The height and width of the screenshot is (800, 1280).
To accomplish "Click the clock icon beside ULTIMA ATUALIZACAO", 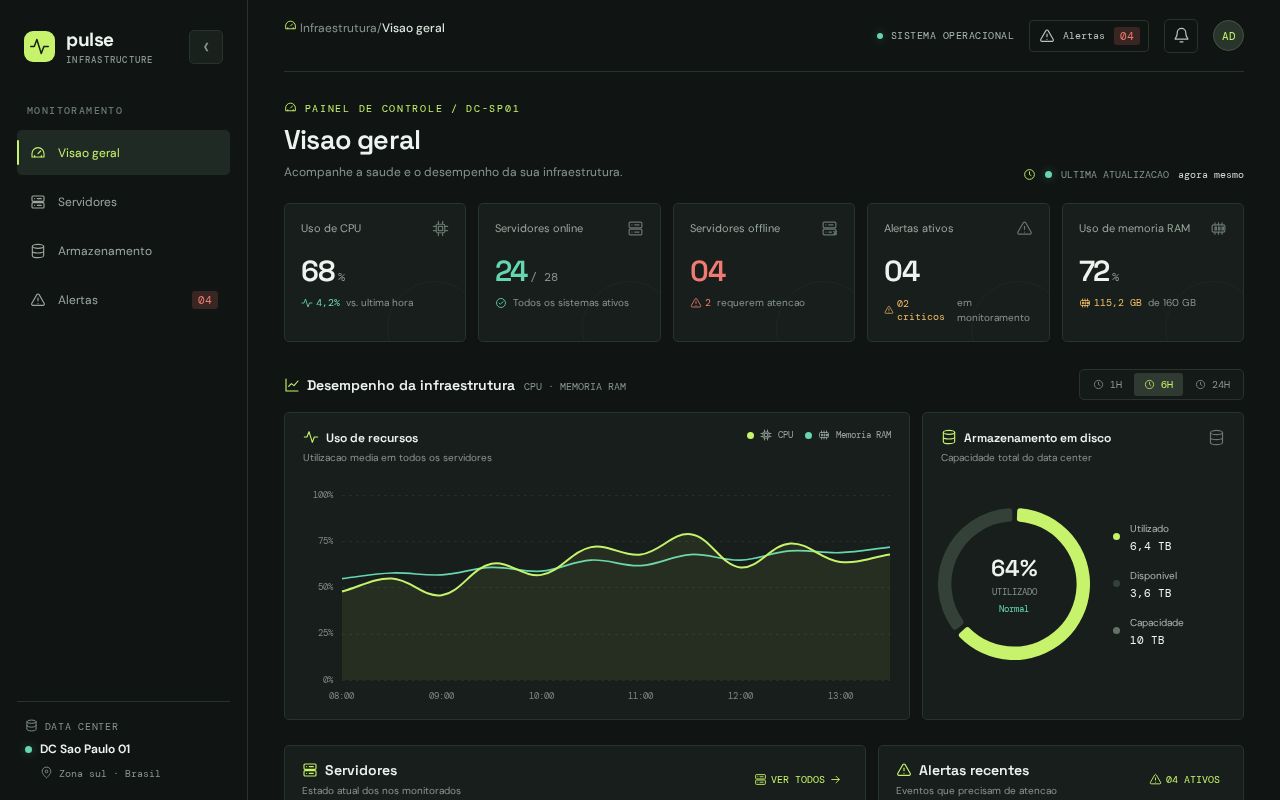I will [x=1029, y=175].
